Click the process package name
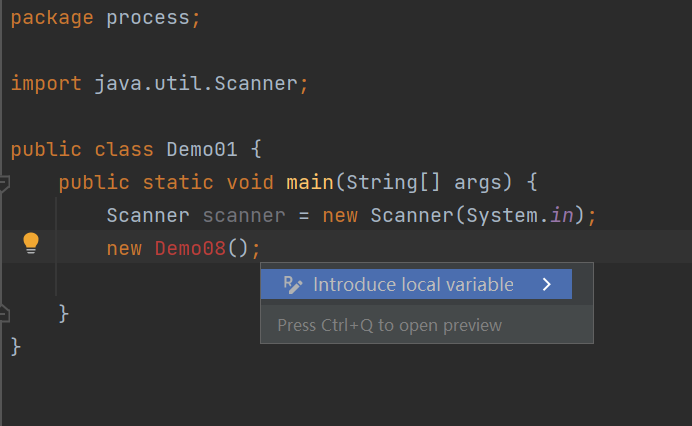Viewport: 692px width, 426px height. point(142,18)
